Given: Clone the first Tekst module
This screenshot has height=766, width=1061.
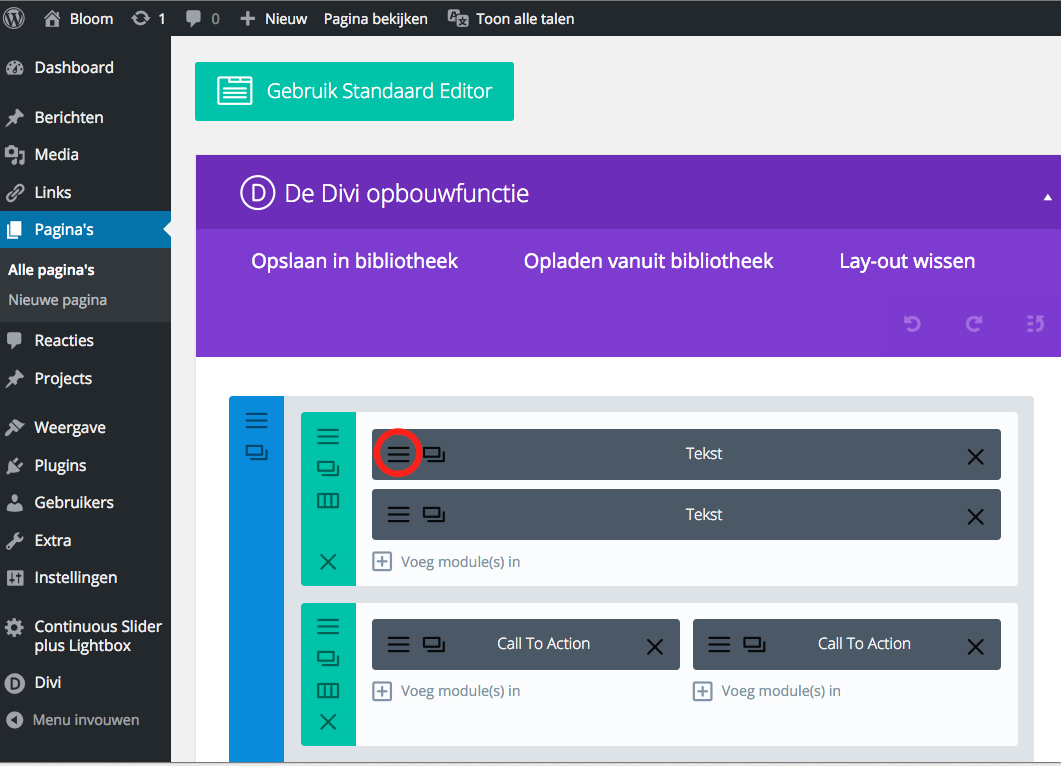Looking at the screenshot, I should tap(434, 454).
